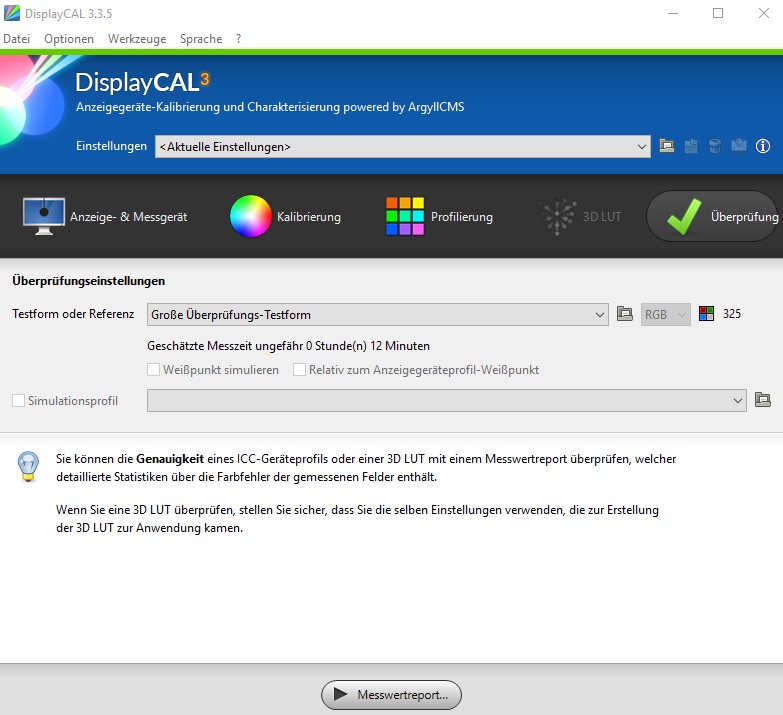Open the question mark help menu

pos(239,39)
